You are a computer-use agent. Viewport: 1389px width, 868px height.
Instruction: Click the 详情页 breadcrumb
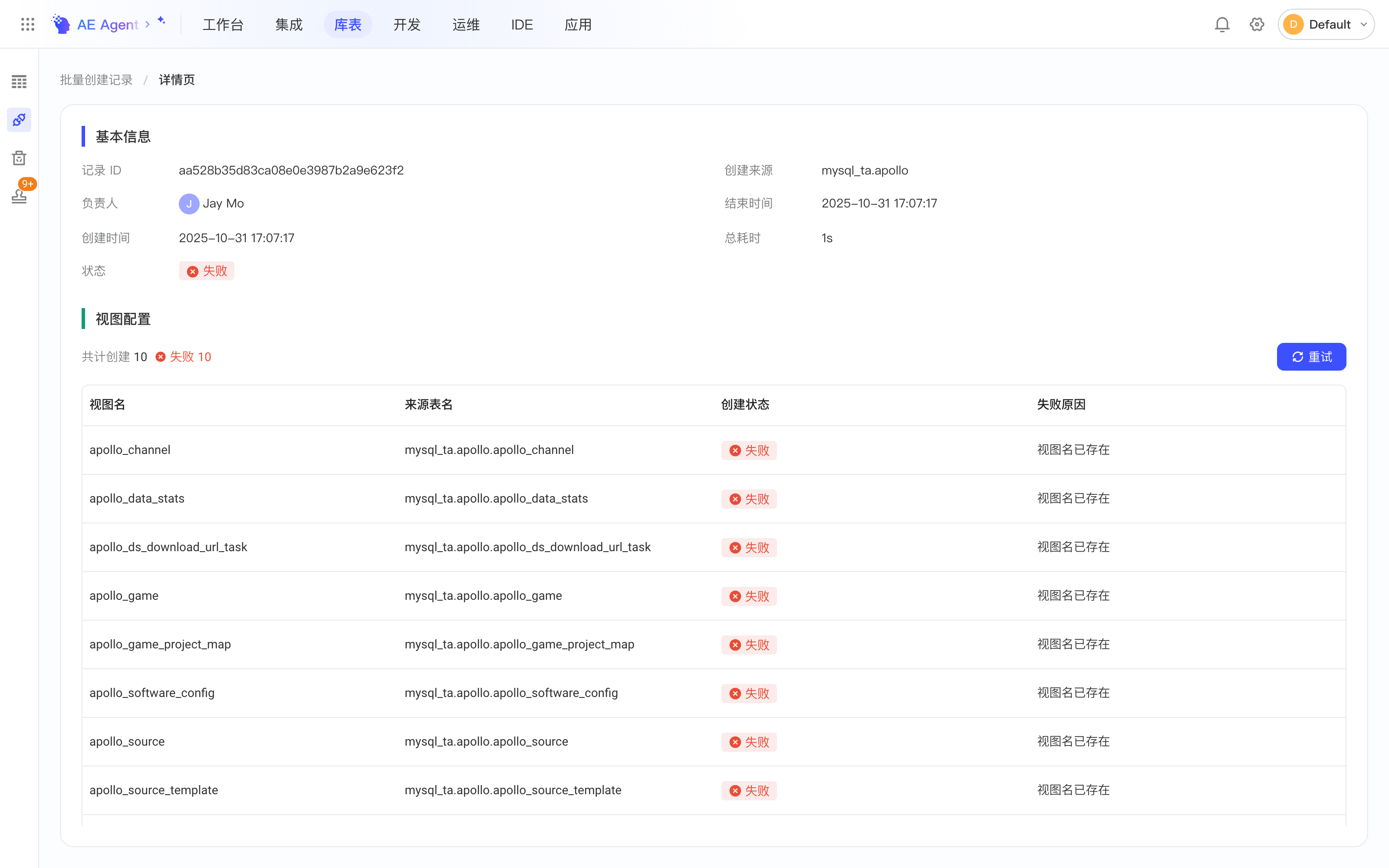point(177,80)
